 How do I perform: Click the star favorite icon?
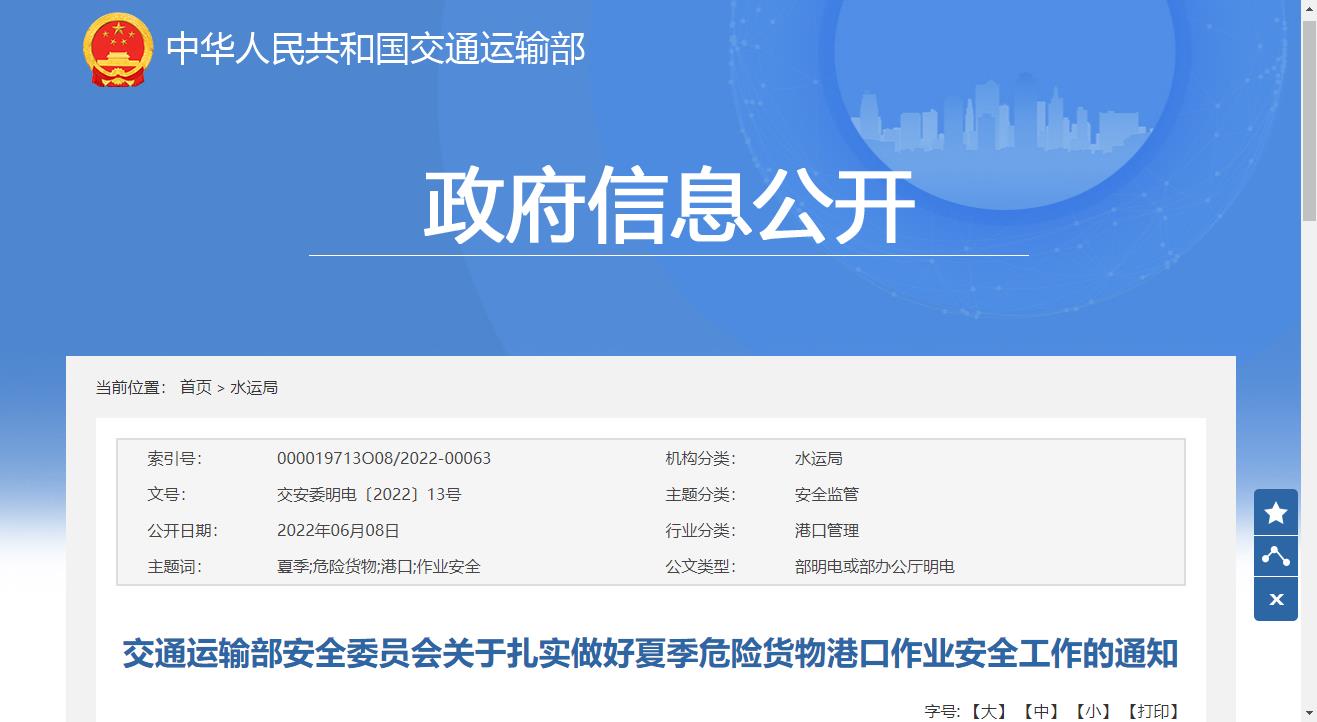pos(1275,513)
